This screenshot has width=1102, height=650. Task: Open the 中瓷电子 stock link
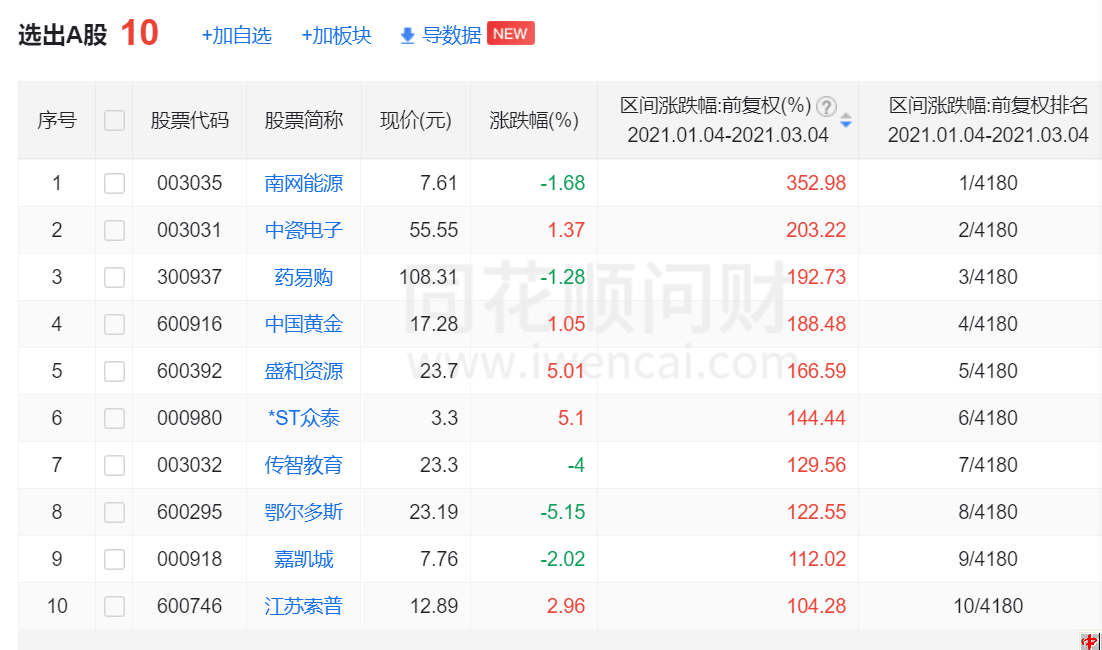[304, 230]
